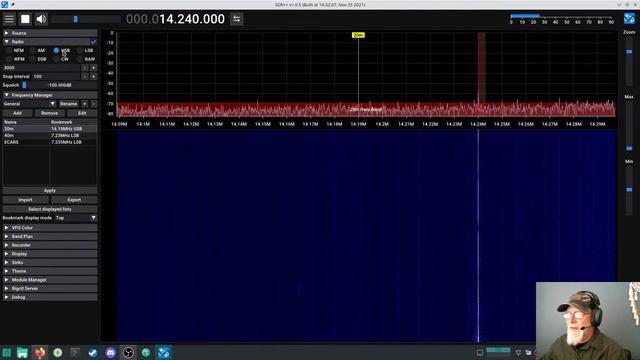Screen dimensions: 640x360
Task: Expand the VFO Color section
Action: tap(50, 228)
